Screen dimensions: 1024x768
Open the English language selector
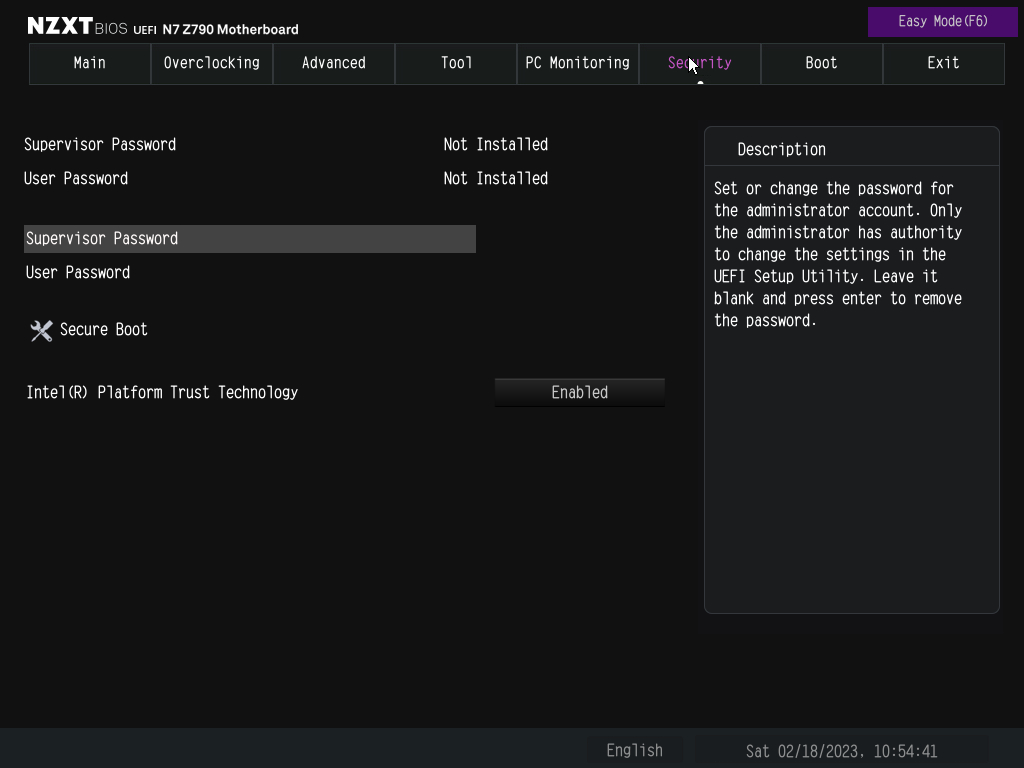click(x=634, y=750)
